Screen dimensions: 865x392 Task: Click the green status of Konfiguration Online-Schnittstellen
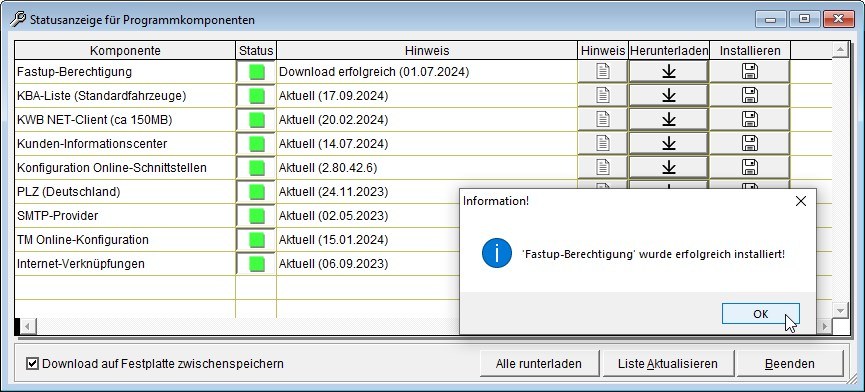[x=257, y=168]
